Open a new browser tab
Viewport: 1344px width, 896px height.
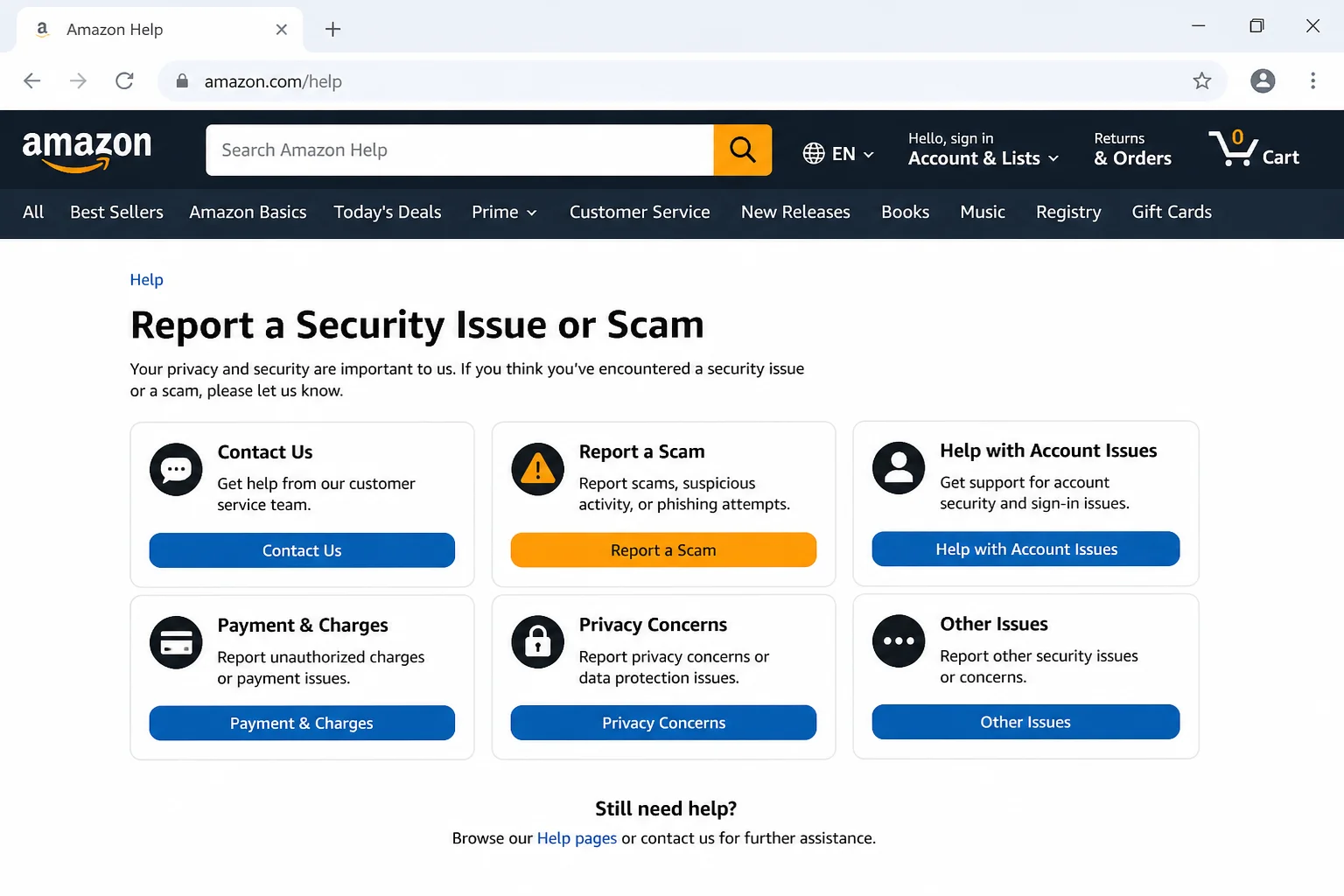tap(332, 29)
